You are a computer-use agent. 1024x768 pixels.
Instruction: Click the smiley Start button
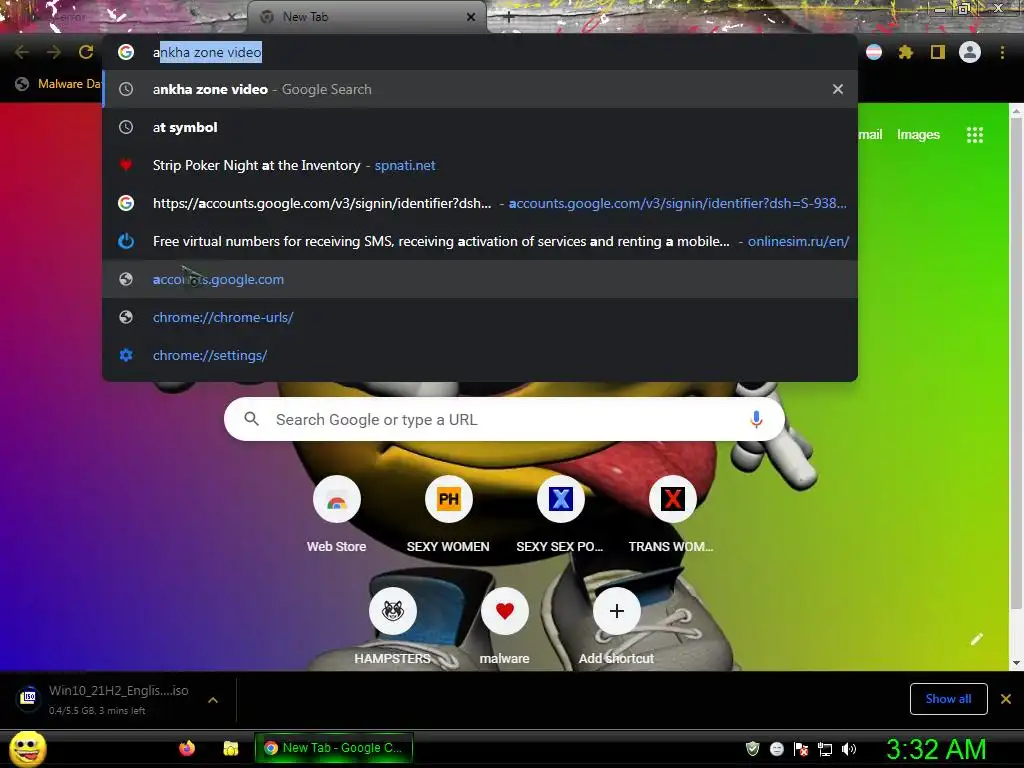pos(27,748)
